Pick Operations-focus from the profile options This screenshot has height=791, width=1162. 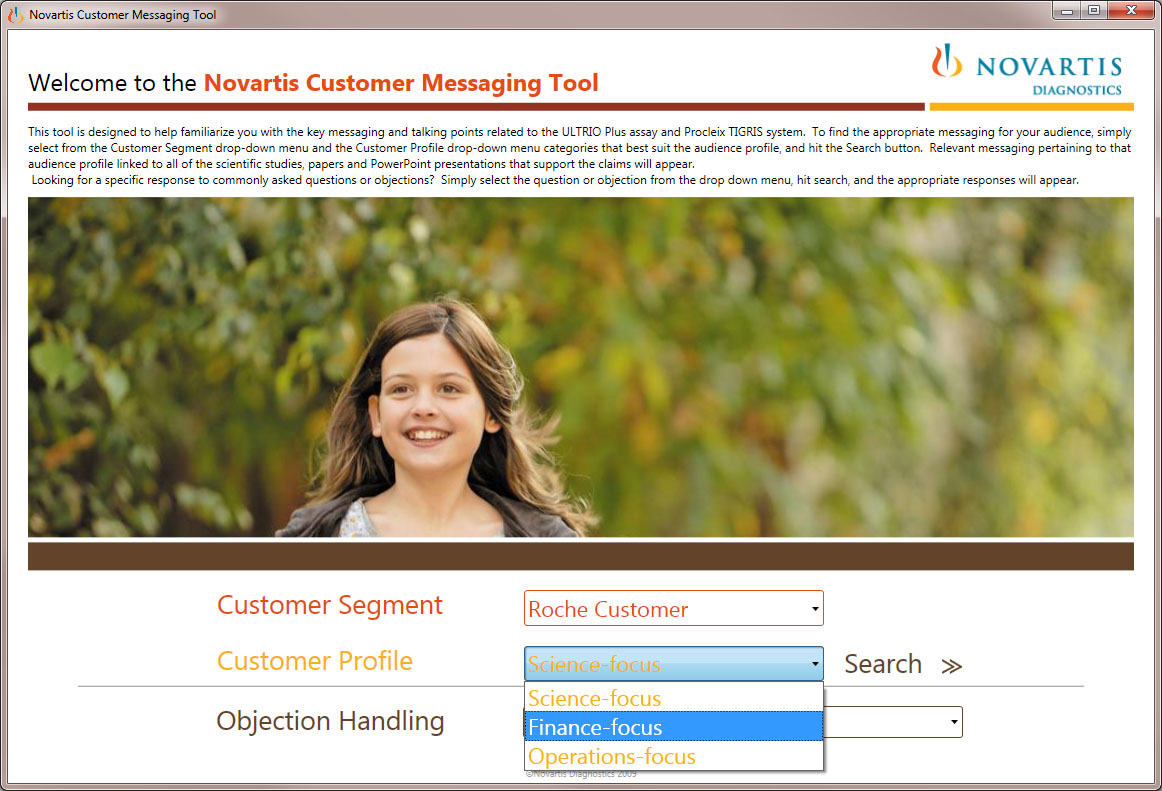(674, 756)
